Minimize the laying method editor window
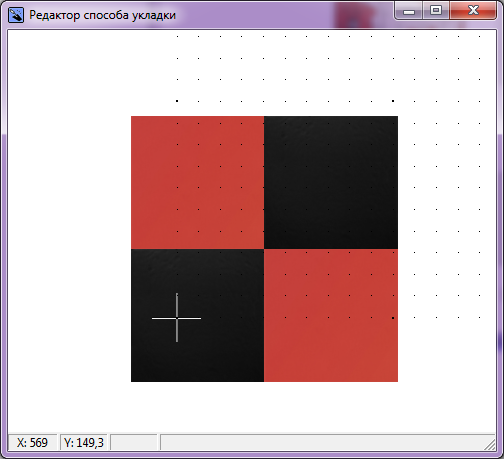The height and width of the screenshot is (459, 504). click(x=409, y=11)
